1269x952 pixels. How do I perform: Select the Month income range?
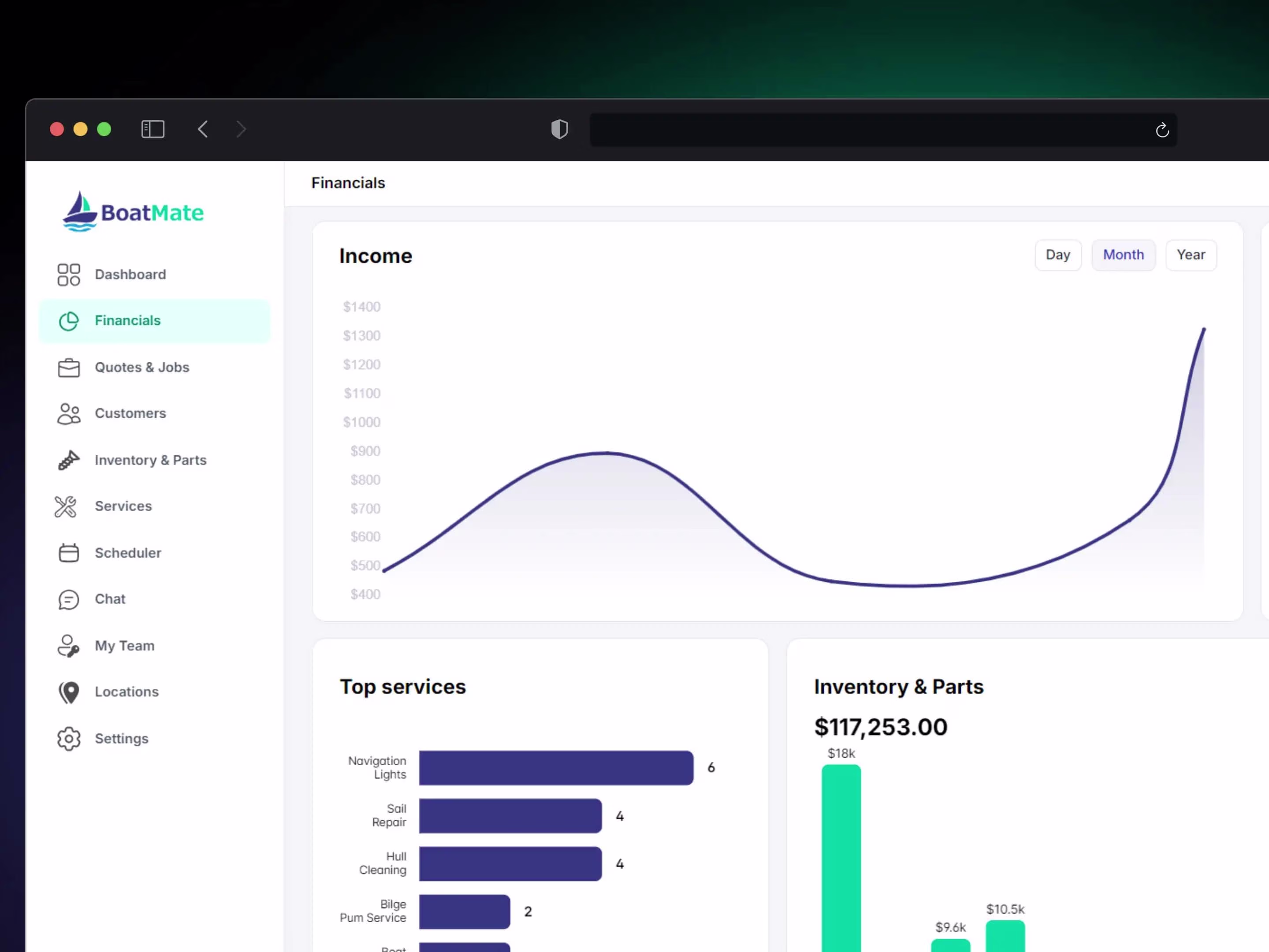1123,255
